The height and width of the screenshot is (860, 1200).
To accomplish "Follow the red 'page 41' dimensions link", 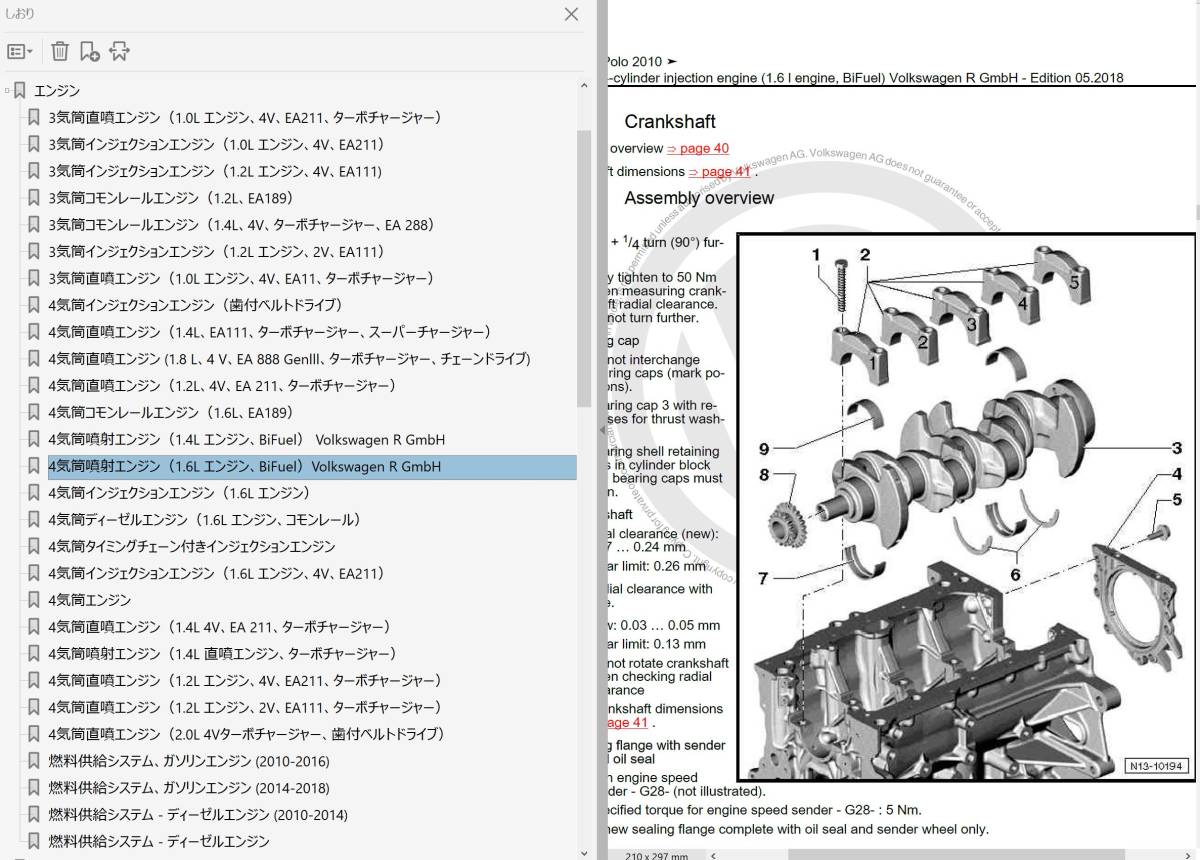I will pyautogui.click(x=719, y=172).
